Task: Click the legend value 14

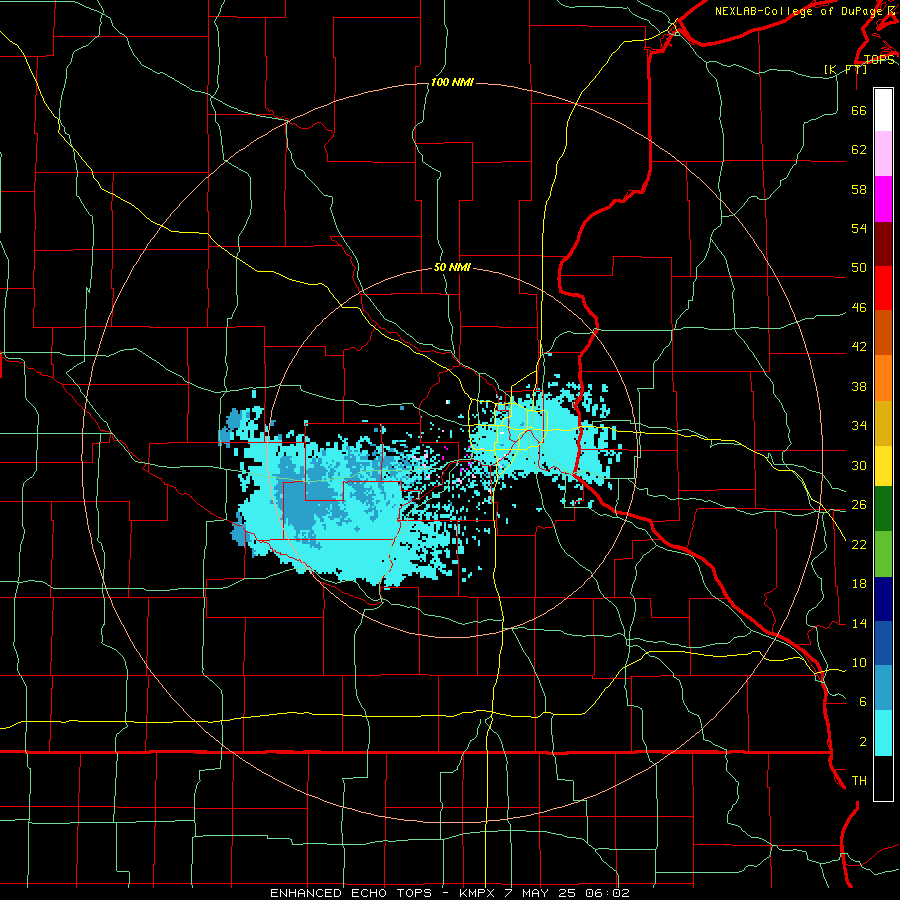Action: pyautogui.click(x=859, y=623)
